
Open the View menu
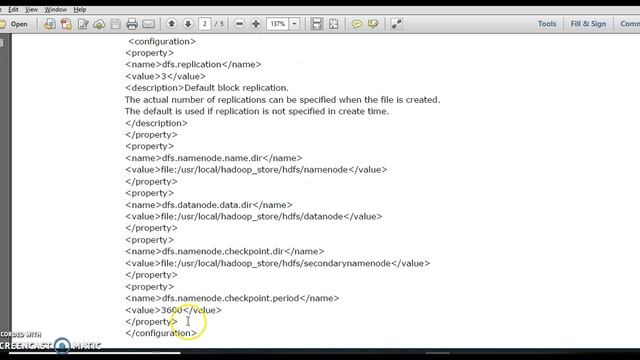click(x=31, y=9)
